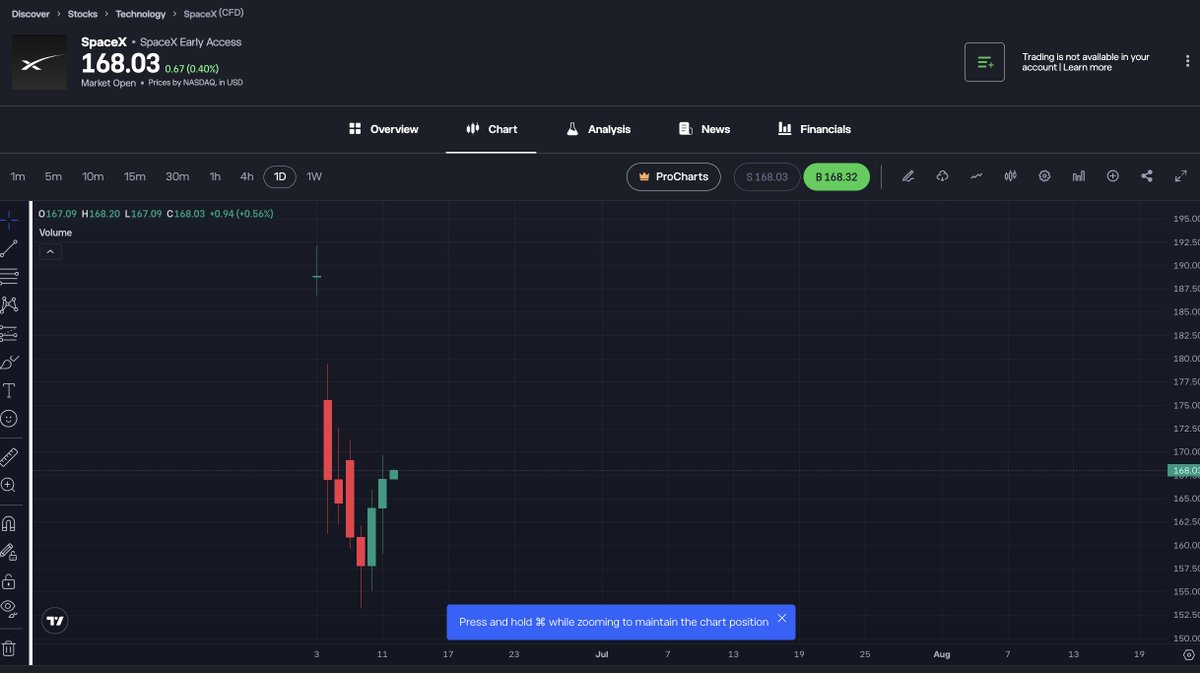Select the 1W timeframe
Image resolution: width=1200 pixels, height=673 pixels.
[x=314, y=177]
